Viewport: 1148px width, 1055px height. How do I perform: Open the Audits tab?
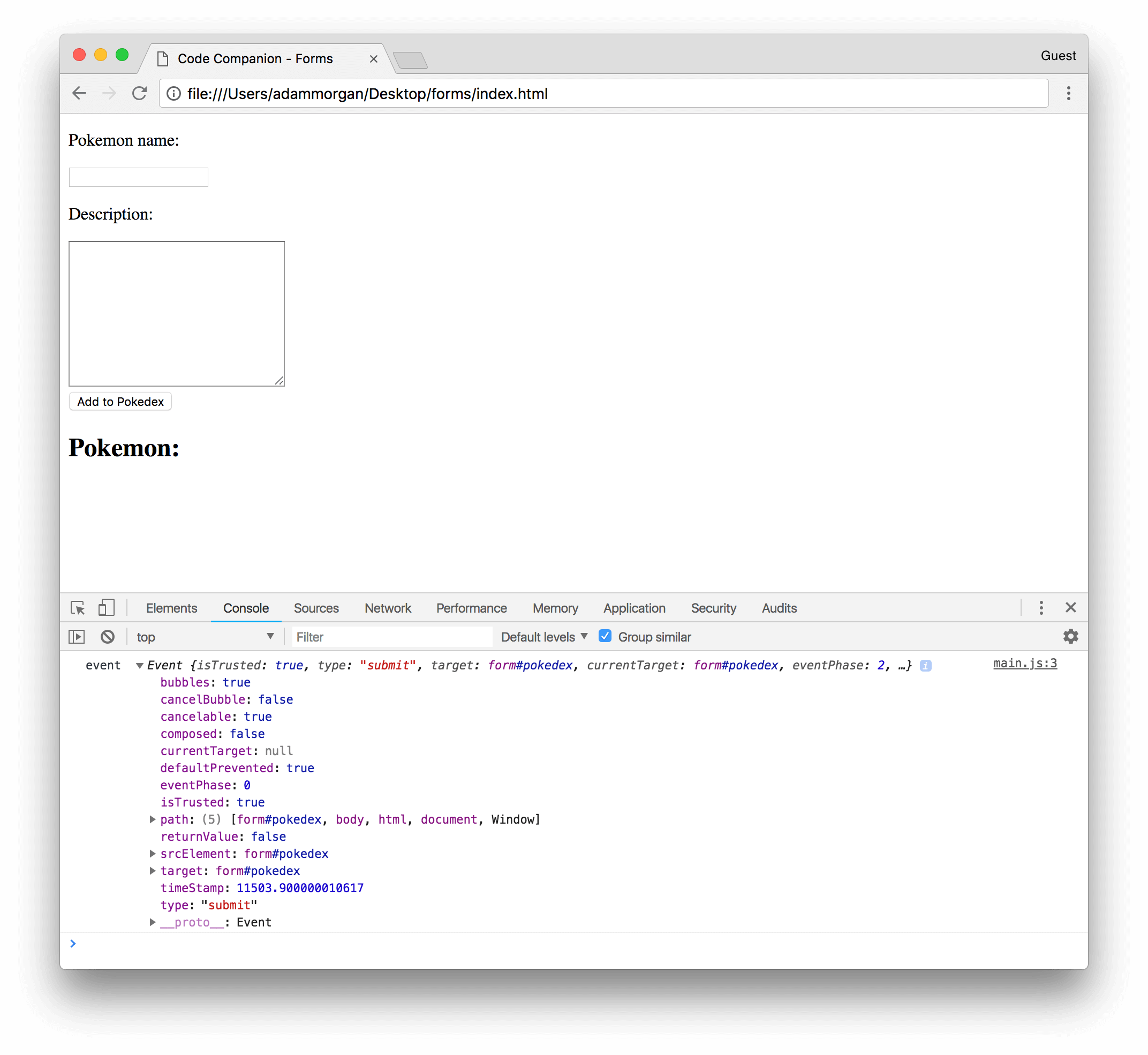[779, 608]
